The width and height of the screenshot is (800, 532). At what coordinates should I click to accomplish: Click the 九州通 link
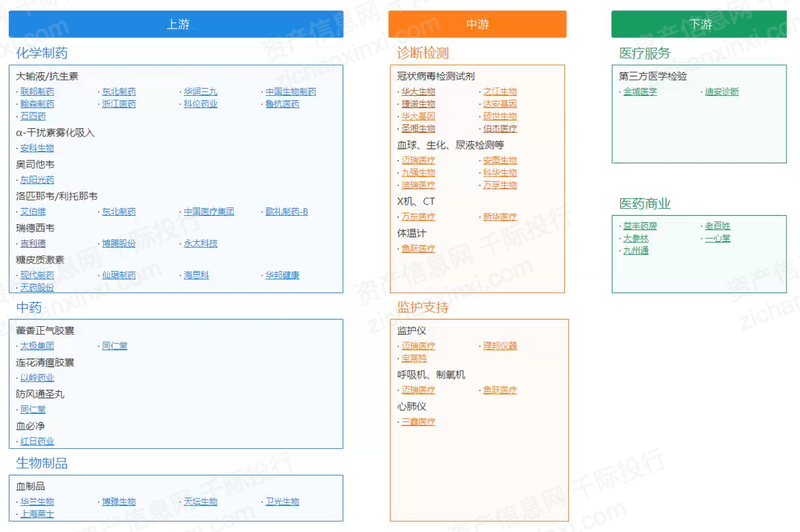pos(636,250)
